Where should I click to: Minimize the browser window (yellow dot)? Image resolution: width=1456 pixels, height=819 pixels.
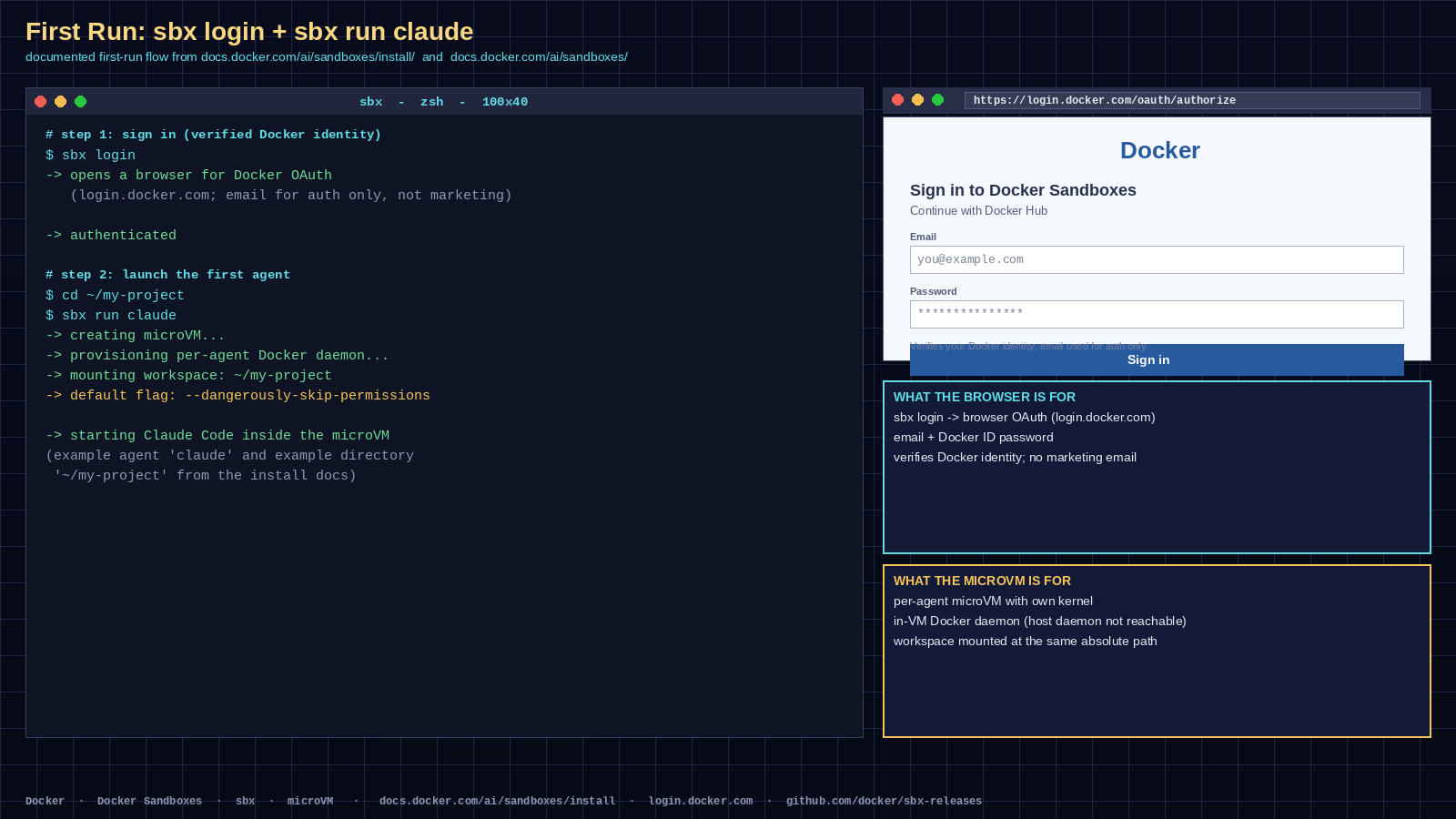point(917,99)
